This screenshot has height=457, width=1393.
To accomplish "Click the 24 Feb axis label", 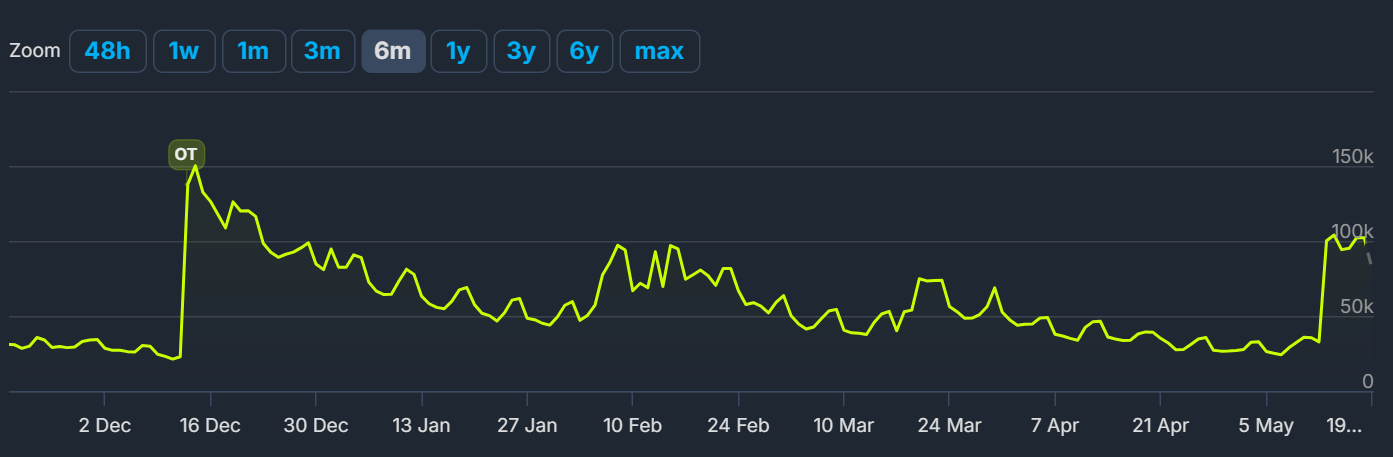I will pyautogui.click(x=738, y=426).
